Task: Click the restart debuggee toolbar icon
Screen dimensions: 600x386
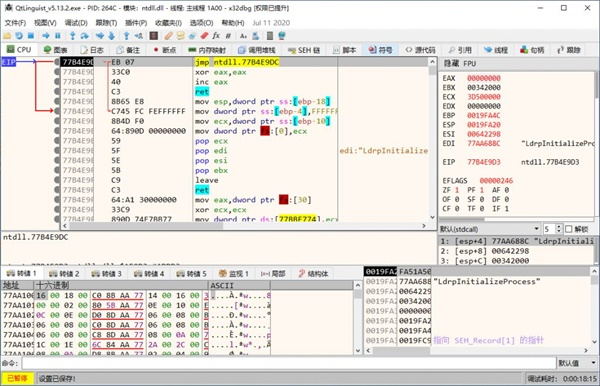Action: point(19,36)
